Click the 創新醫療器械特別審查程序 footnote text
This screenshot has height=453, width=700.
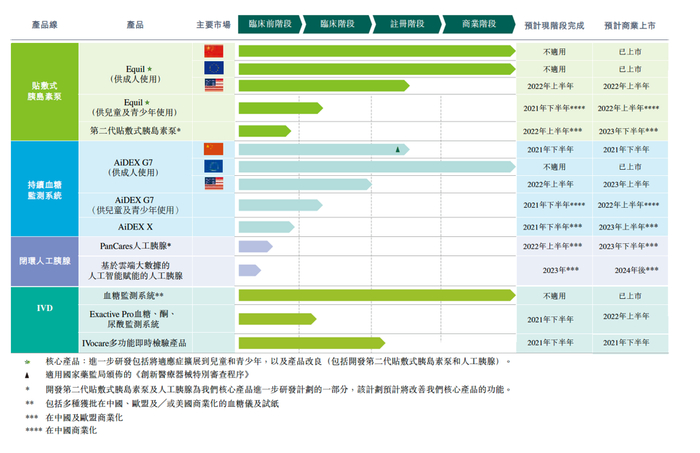[147, 374]
